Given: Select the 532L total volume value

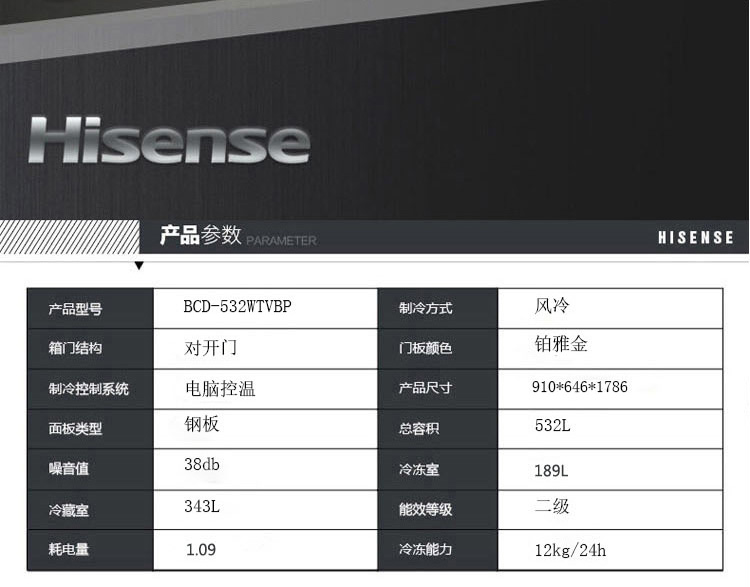Looking at the screenshot, I should (552, 425).
